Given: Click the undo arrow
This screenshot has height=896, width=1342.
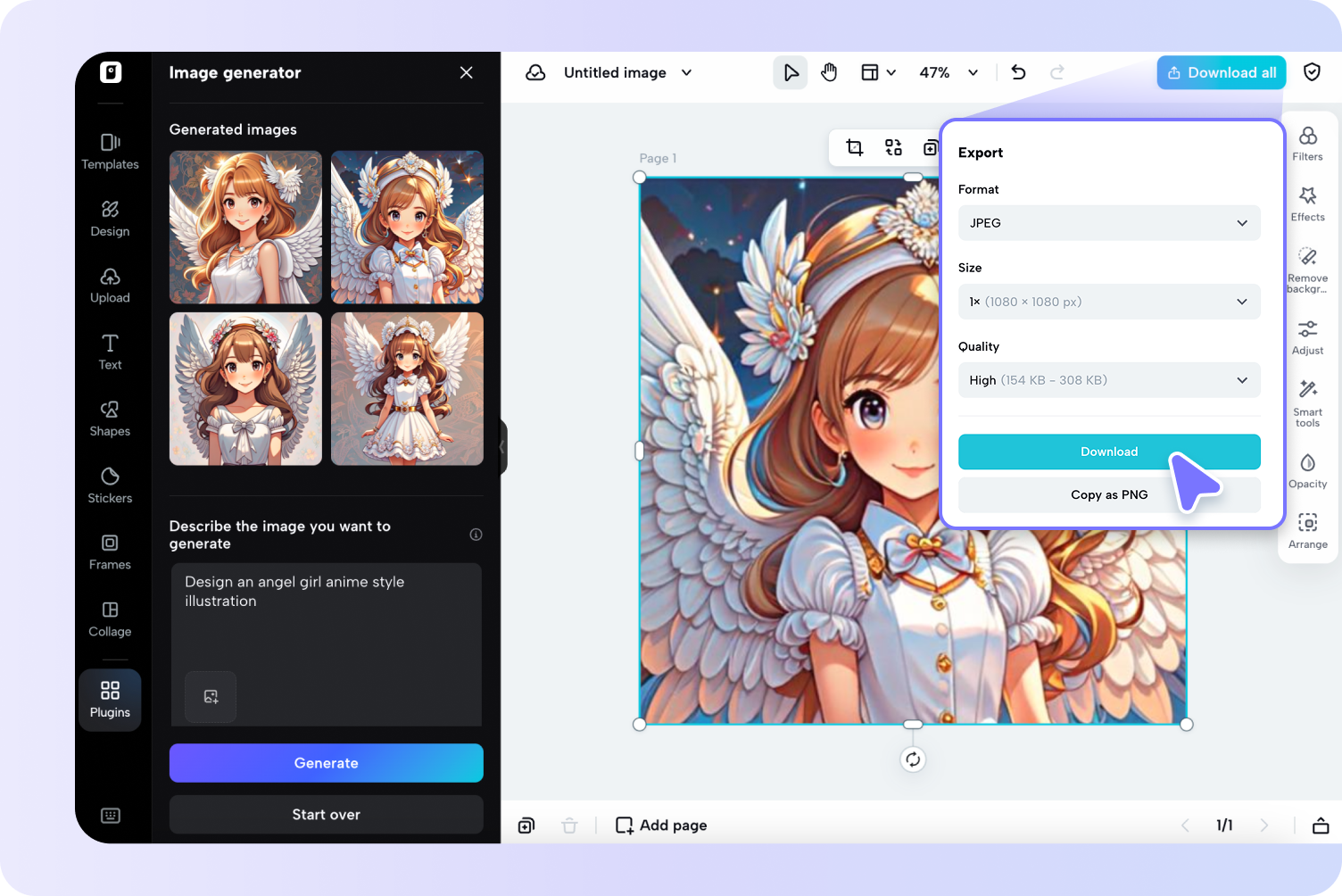Looking at the screenshot, I should pos(1018,72).
